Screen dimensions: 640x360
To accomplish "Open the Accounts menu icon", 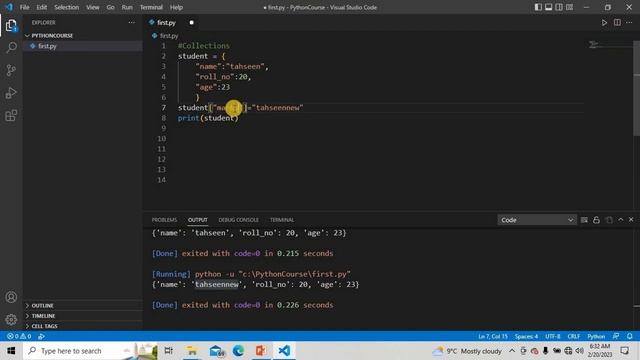I will pyautogui.click(x=11, y=297).
